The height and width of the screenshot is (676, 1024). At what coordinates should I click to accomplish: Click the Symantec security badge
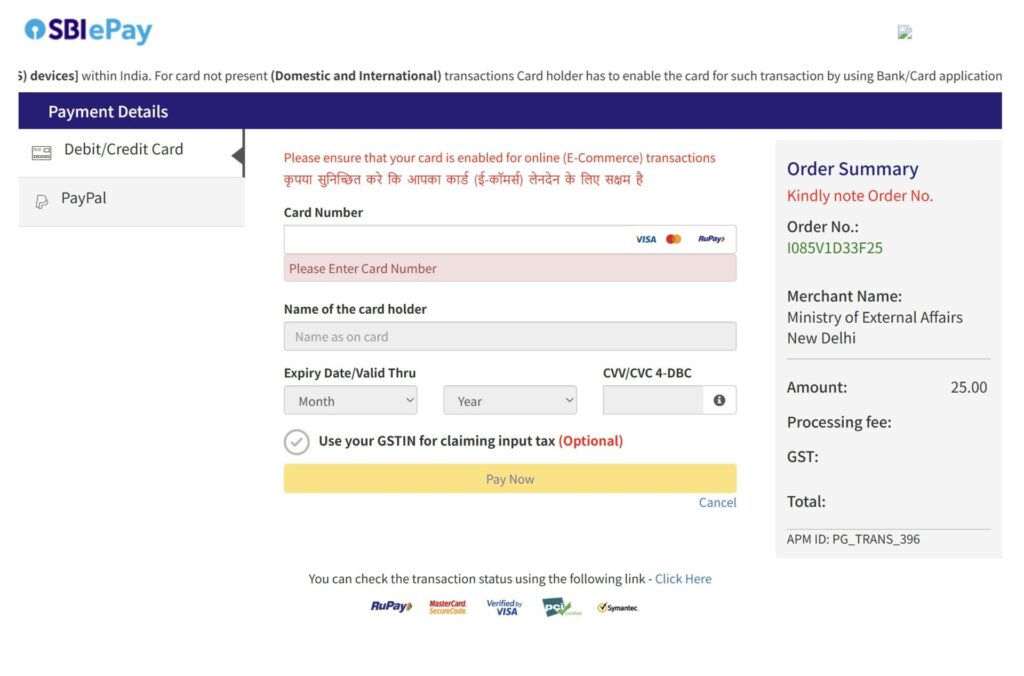pos(617,607)
